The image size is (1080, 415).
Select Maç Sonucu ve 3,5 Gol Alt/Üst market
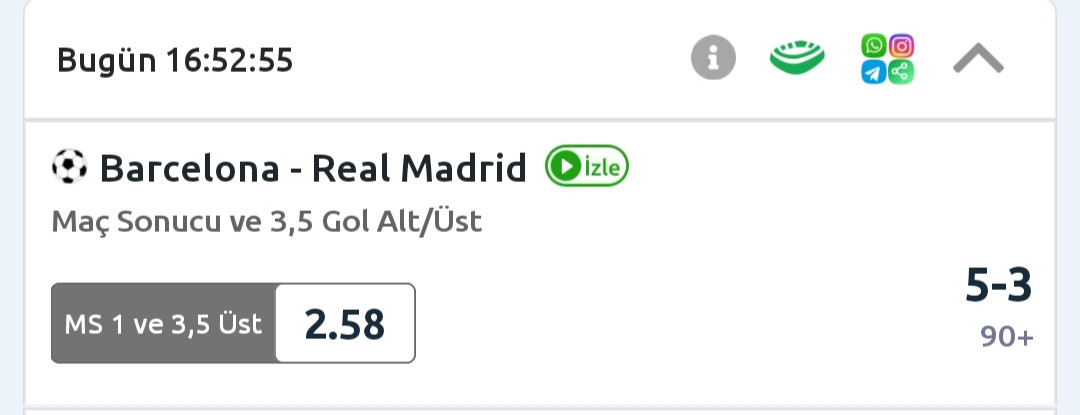[x=266, y=221]
